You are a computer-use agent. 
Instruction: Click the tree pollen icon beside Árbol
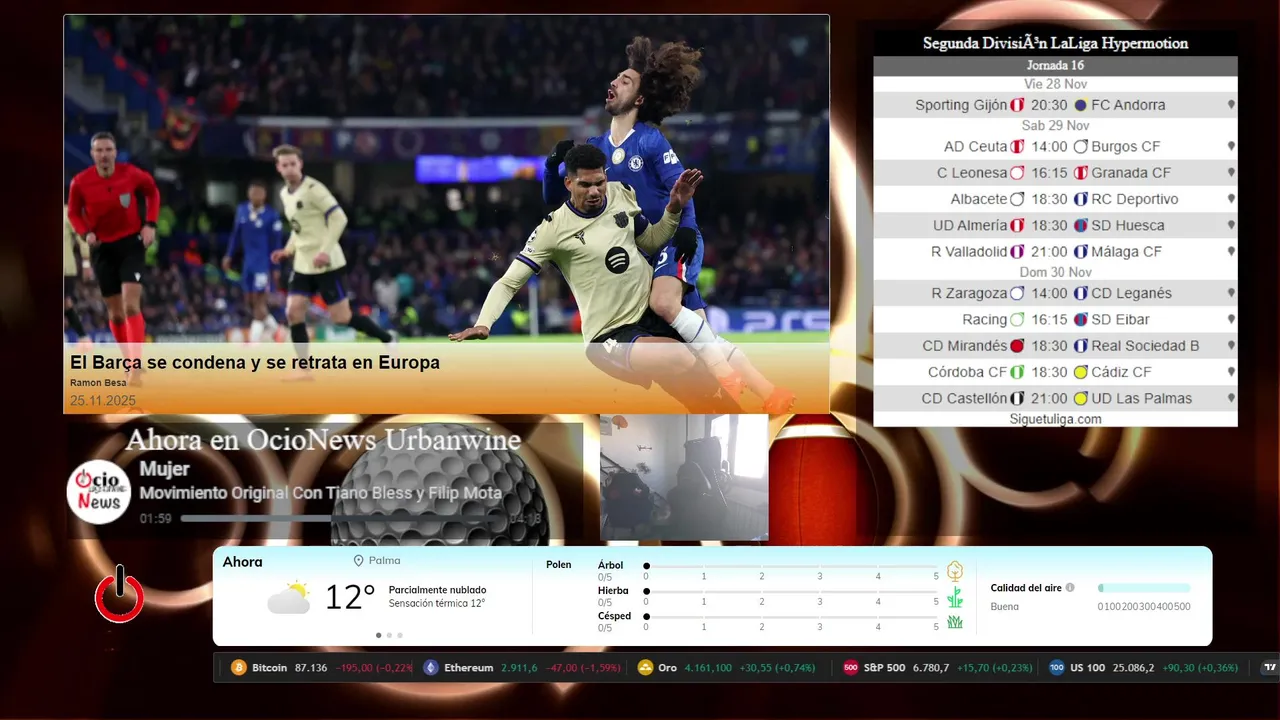pyautogui.click(x=955, y=571)
